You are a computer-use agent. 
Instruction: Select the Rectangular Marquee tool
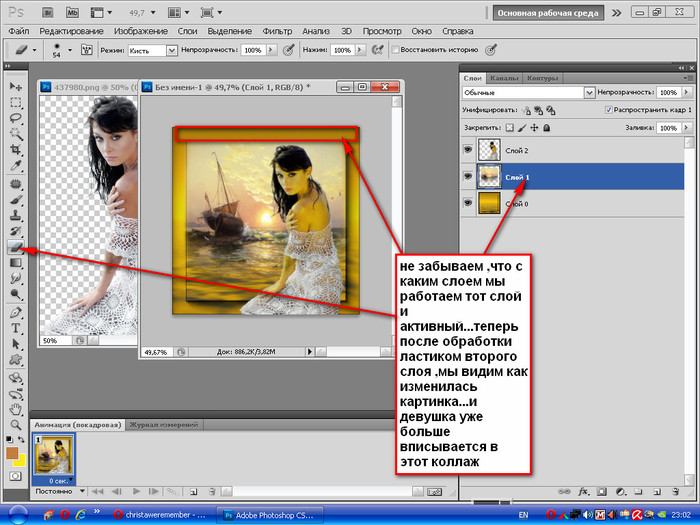tap(16, 102)
